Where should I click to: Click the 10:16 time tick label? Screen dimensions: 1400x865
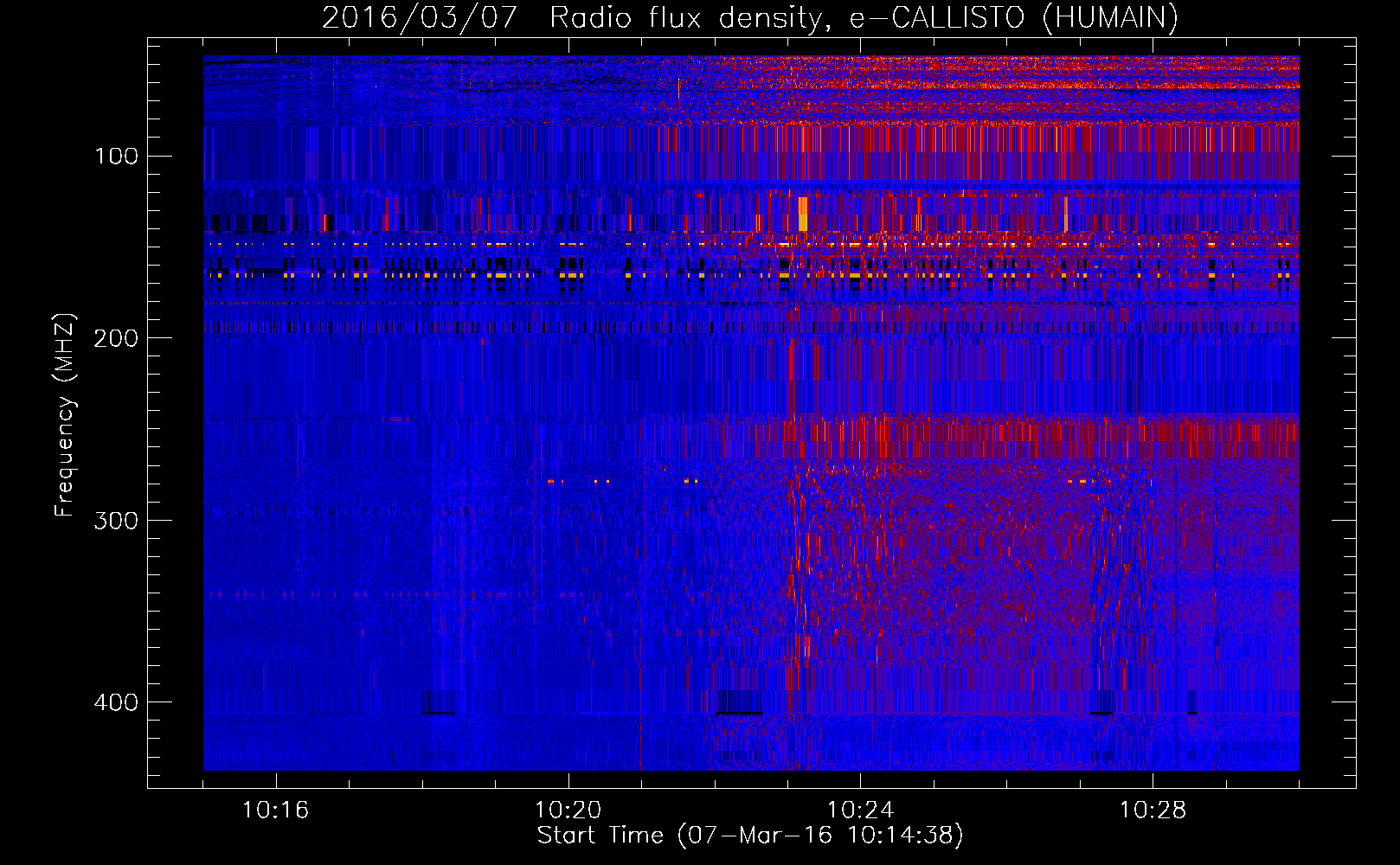(x=275, y=811)
